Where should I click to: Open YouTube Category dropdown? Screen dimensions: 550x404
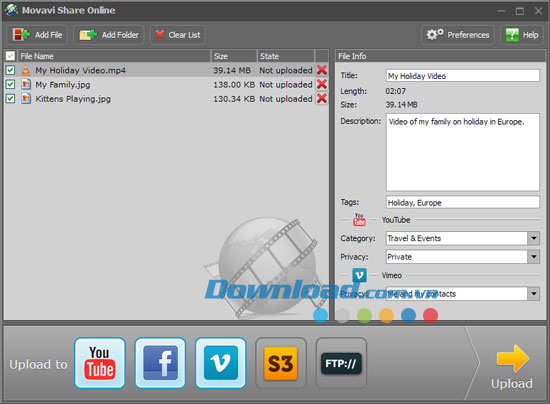[534, 238]
